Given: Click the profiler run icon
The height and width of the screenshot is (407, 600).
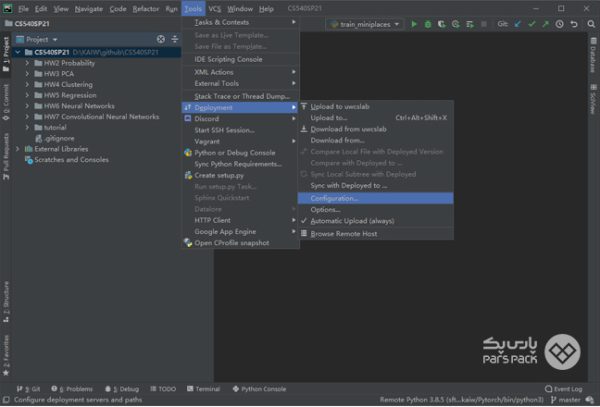Looking at the screenshot, I should pos(455,24).
